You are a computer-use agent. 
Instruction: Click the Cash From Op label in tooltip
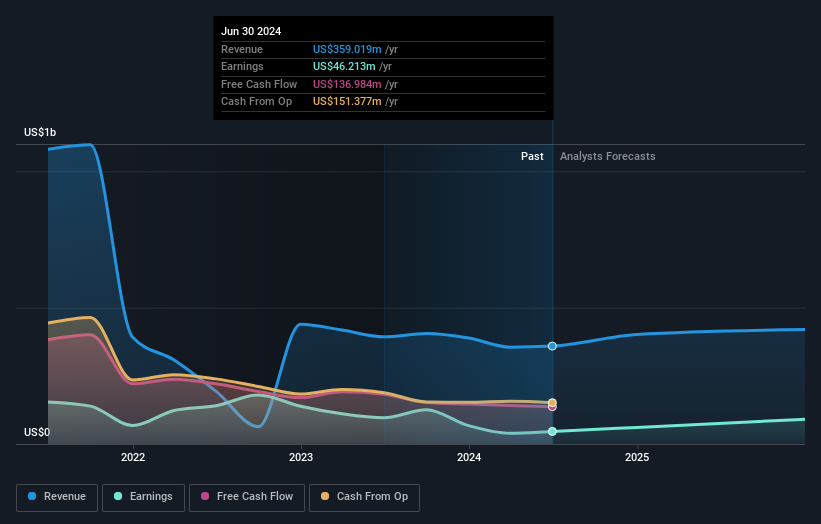click(257, 102)
